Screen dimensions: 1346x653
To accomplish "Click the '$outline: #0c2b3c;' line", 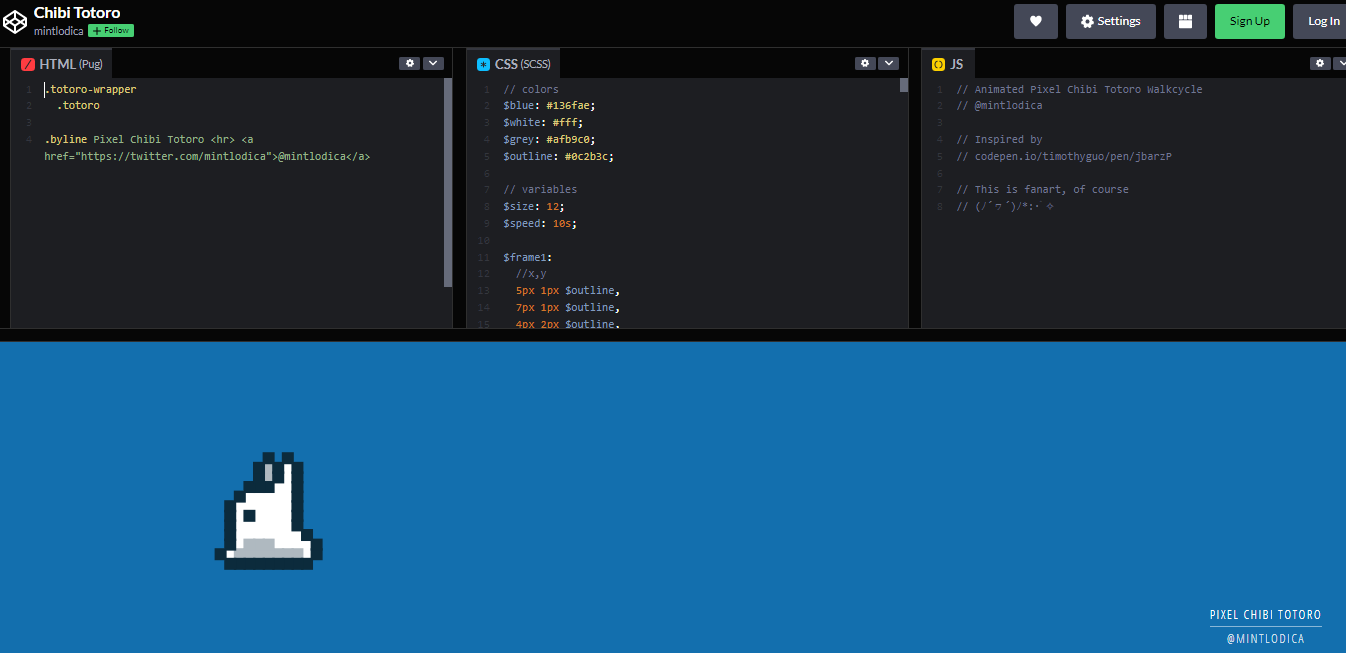I will (x=558, y=157).
